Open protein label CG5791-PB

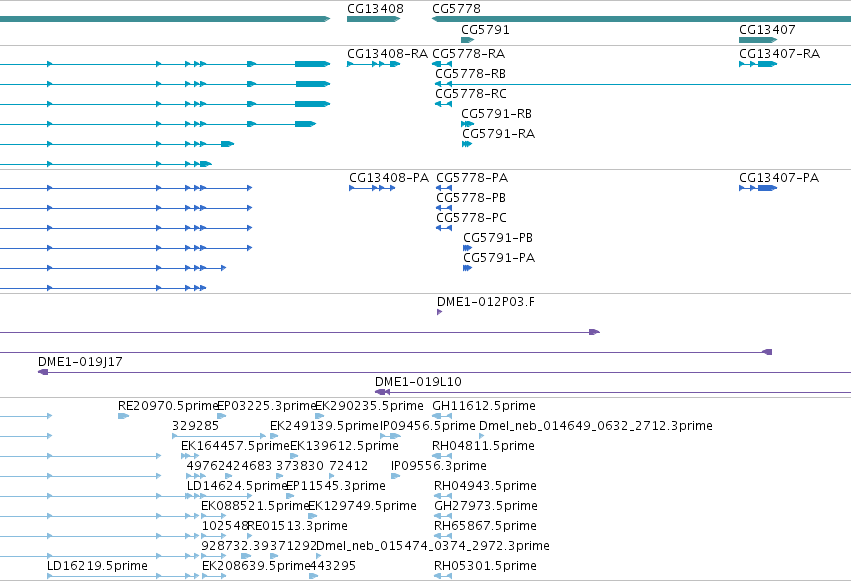498,238
